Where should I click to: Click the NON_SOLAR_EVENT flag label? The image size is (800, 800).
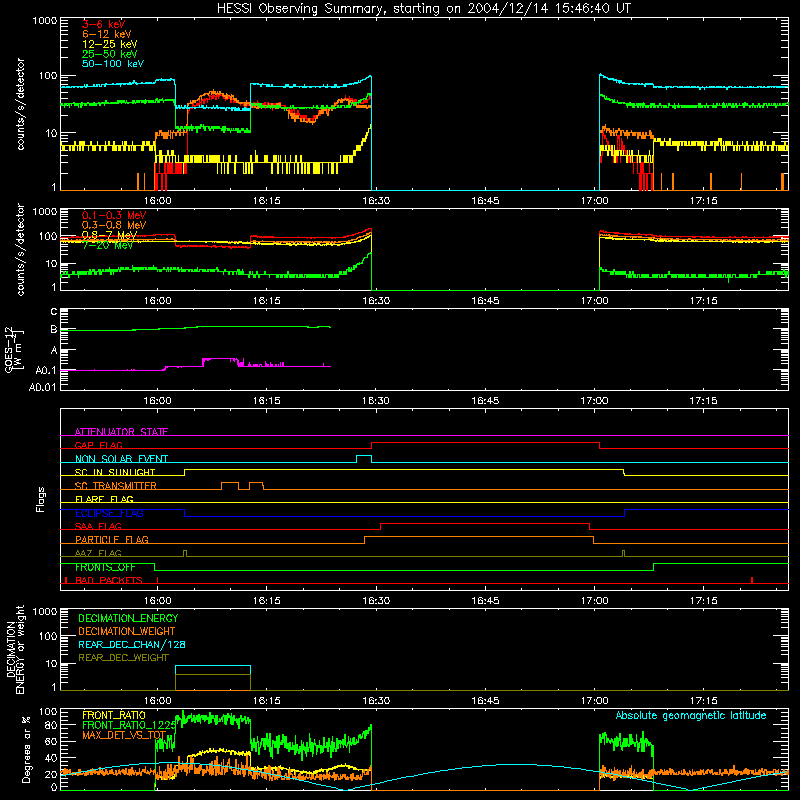pos(121,459)
